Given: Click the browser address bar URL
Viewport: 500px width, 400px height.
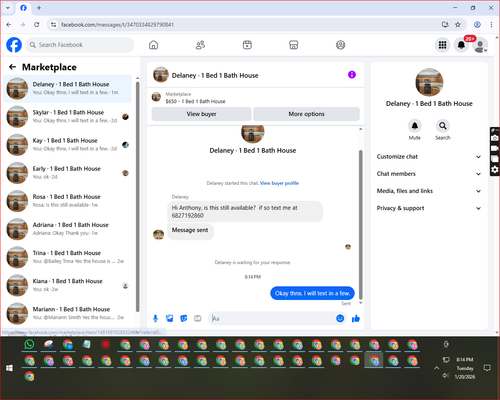Looking at the screenshot, I should pos(117,25).
